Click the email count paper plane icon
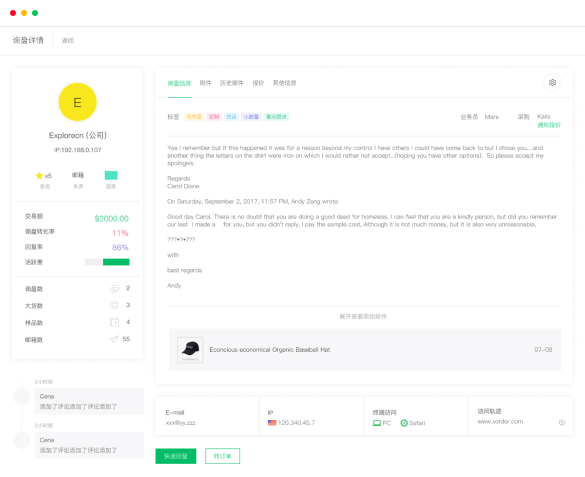585x477 pixels. click(x=114, y=339)
